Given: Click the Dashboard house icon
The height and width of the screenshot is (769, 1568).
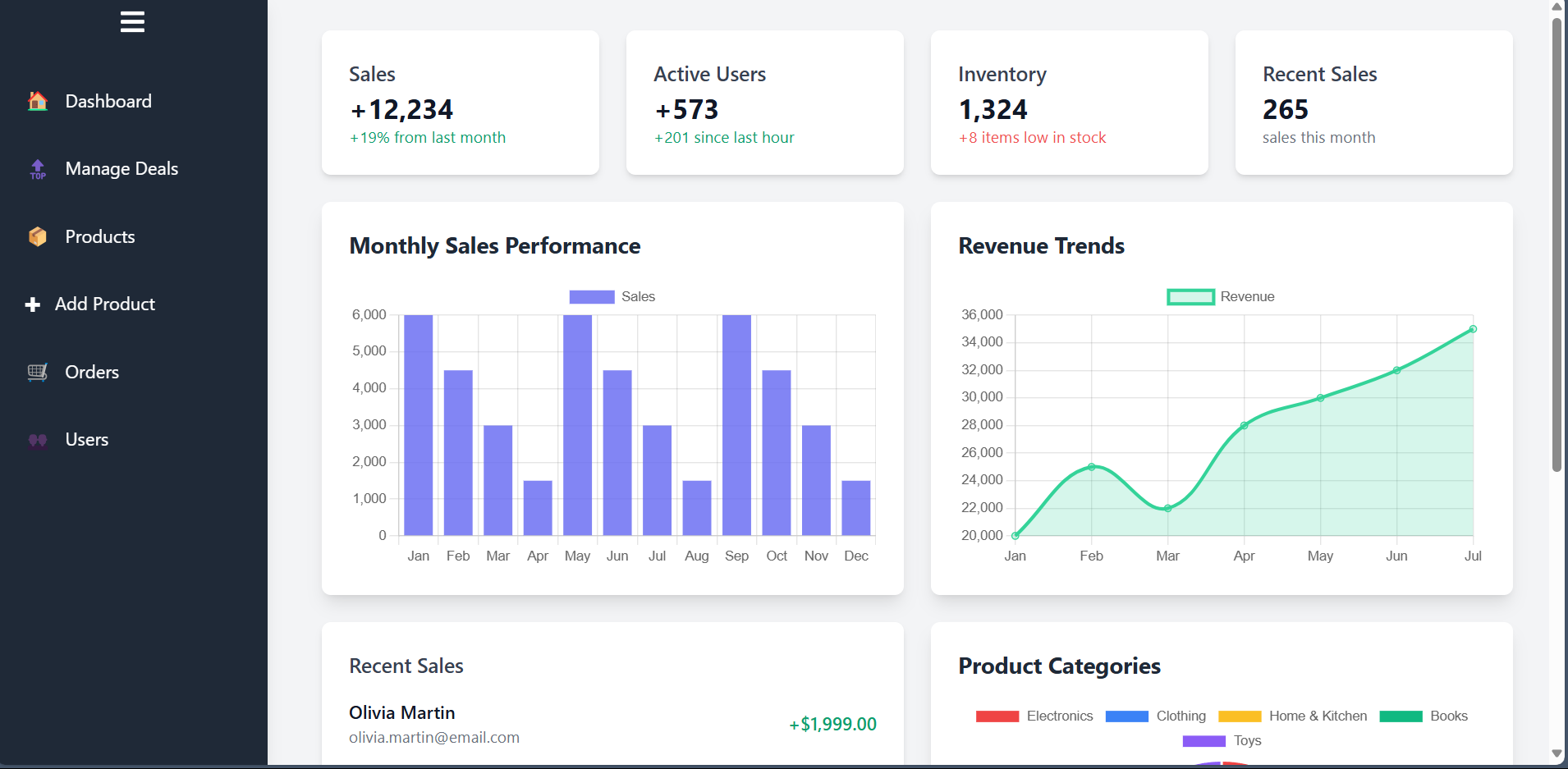Looking at the screenshot, I should pos(38,102).
